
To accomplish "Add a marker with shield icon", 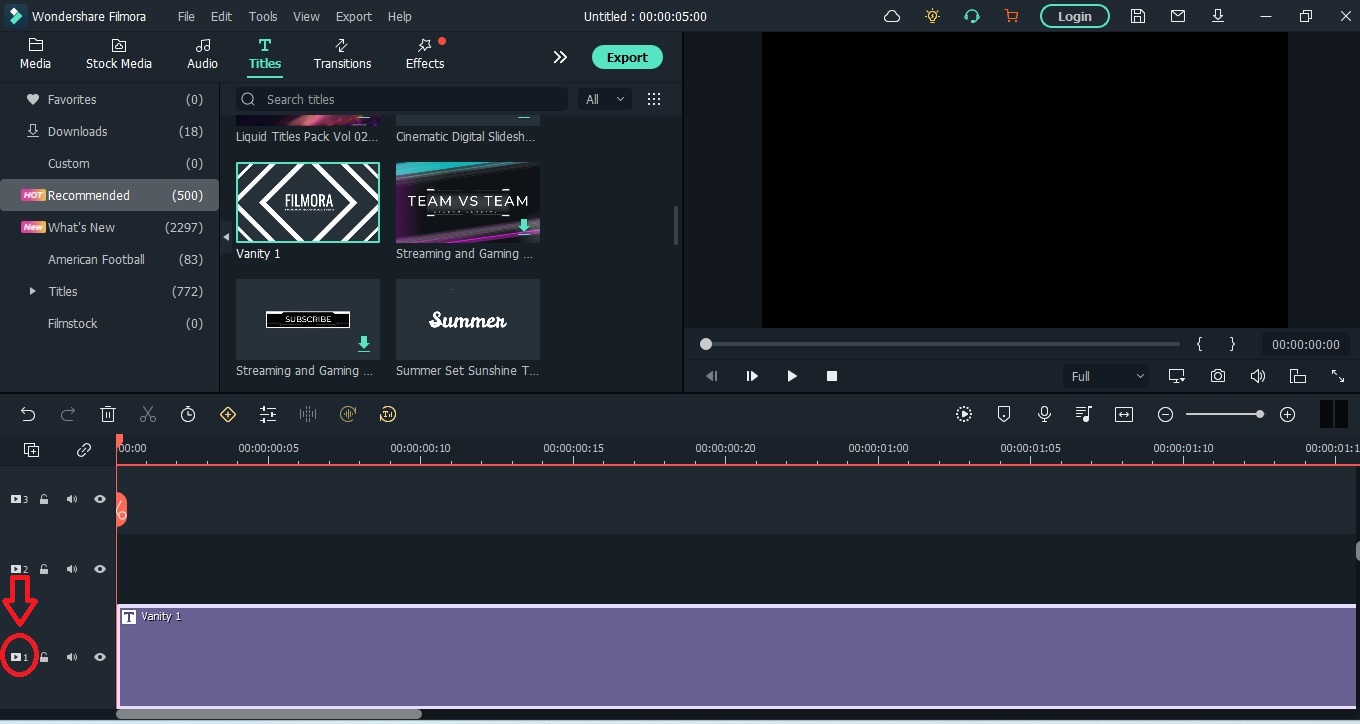I will point(1004,414).
